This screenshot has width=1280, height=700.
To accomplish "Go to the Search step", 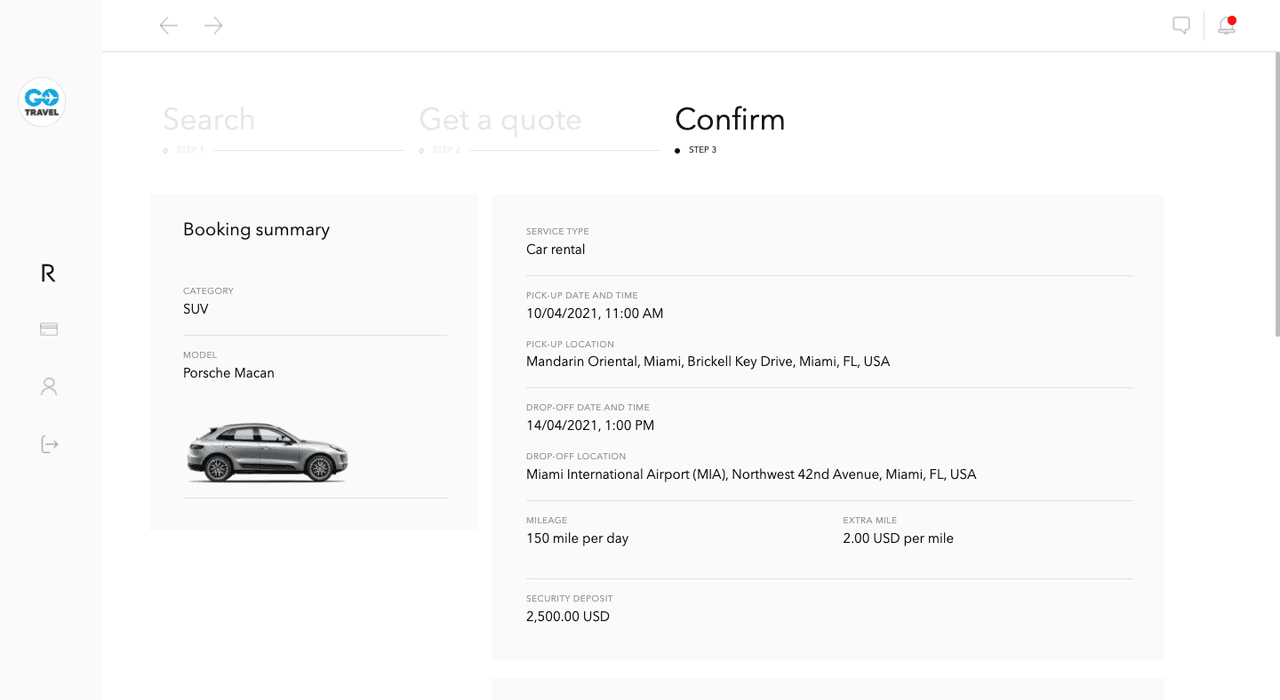I will click(x=209, y=120).
